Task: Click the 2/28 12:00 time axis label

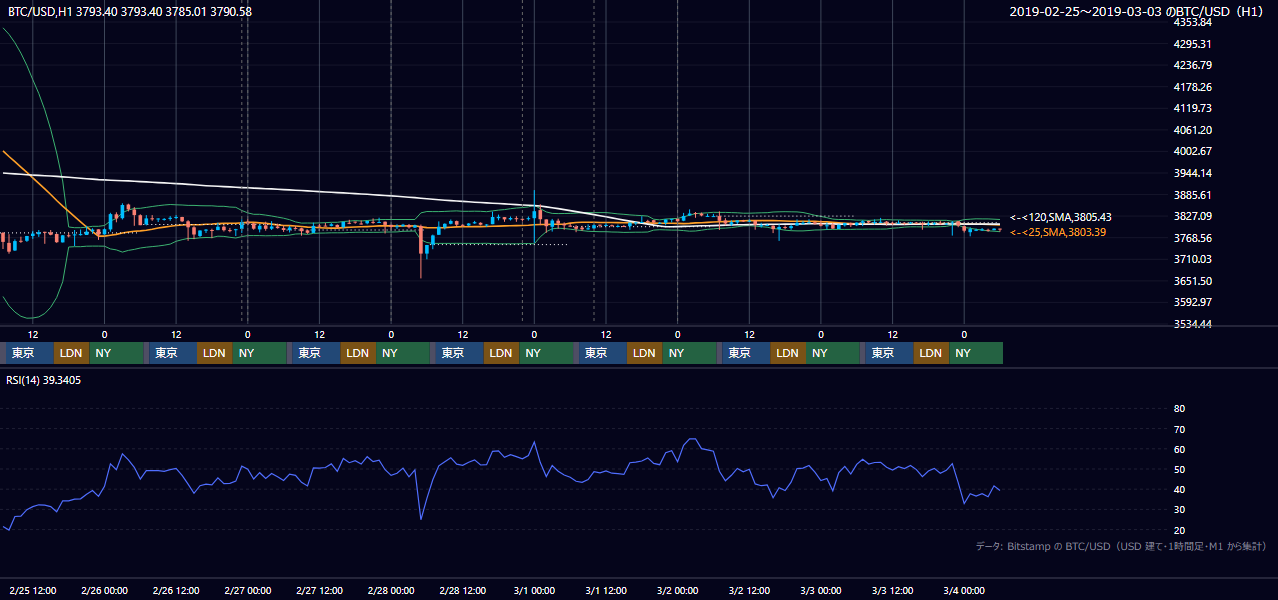Action: pyautogui.click(x=463, y=590)
